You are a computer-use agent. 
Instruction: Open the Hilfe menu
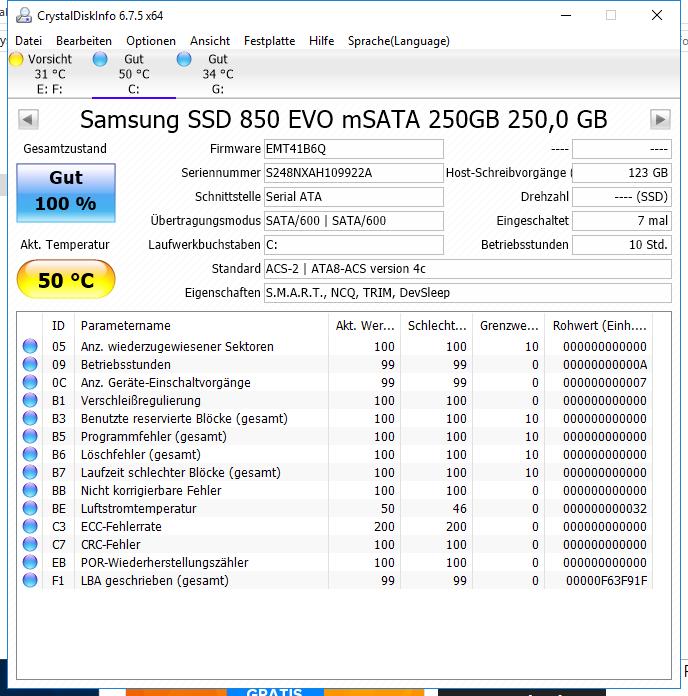tap(321, 41)
